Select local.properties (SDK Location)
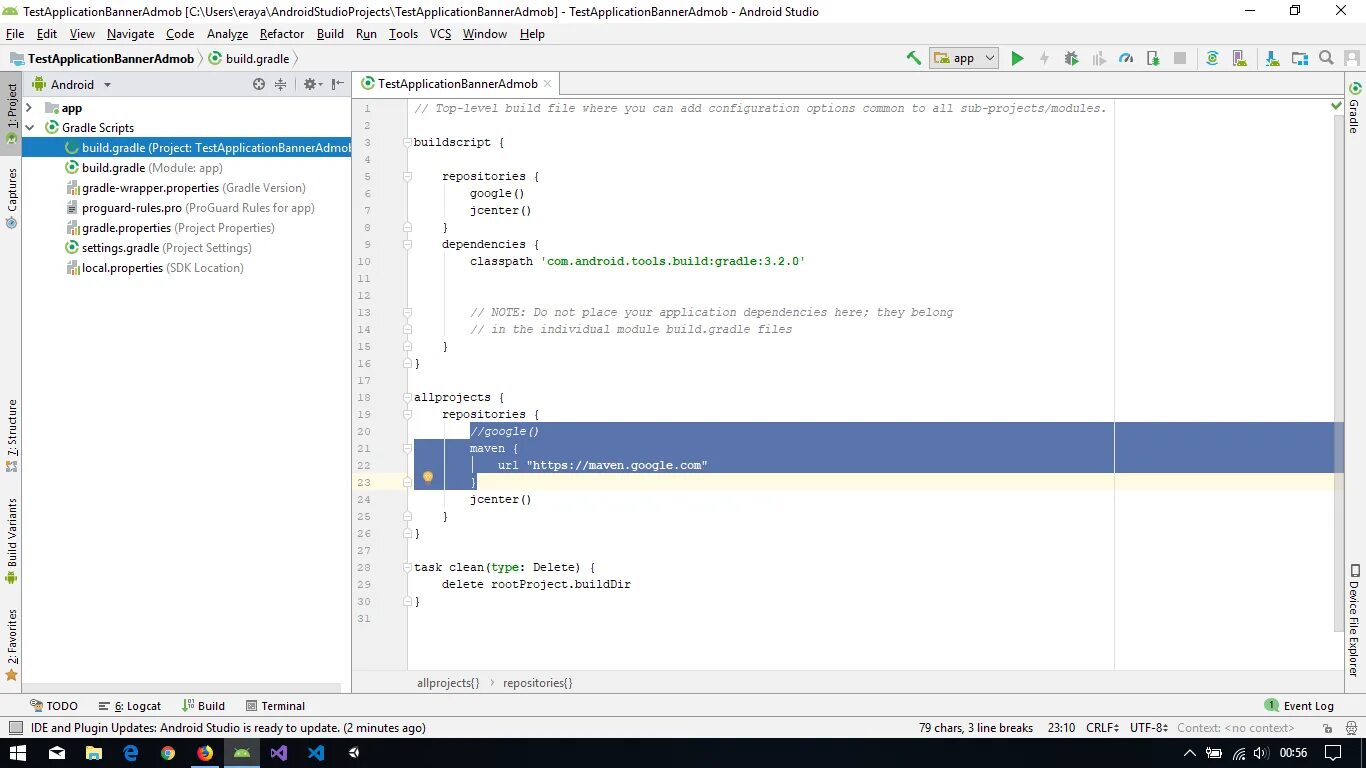1366x768 pixels. [154, 268]
